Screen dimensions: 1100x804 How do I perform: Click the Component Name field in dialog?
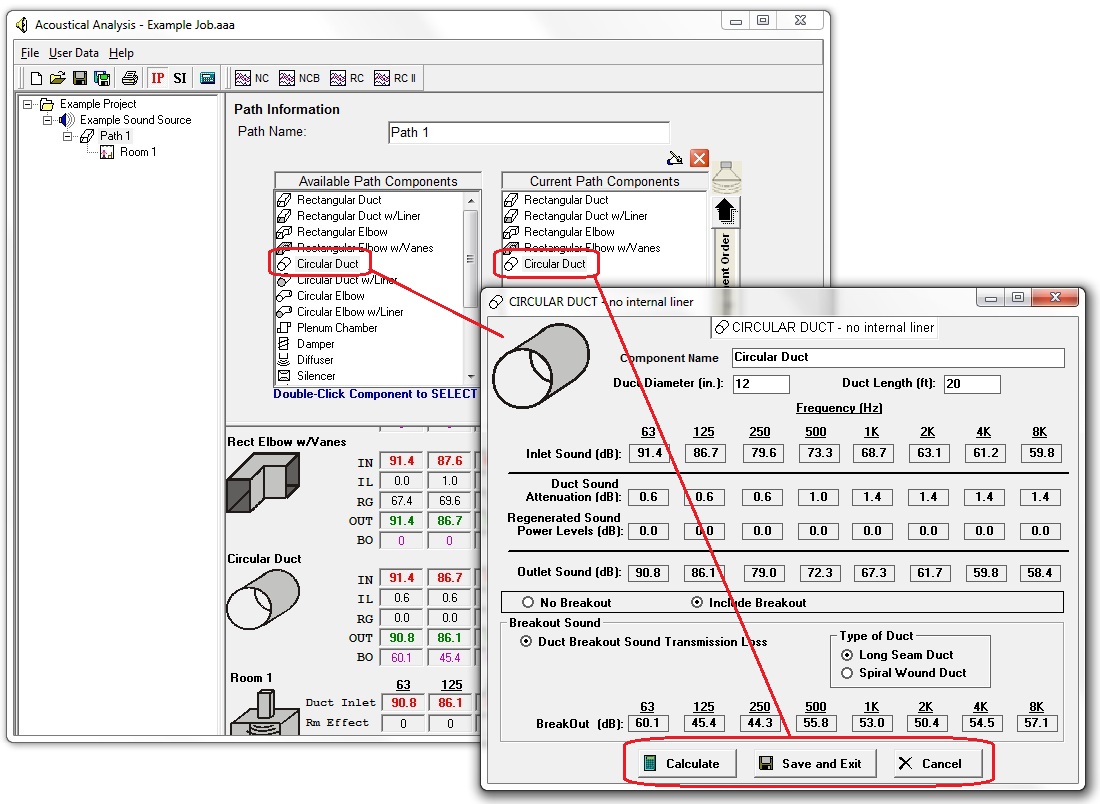click(x=898, y=358)
